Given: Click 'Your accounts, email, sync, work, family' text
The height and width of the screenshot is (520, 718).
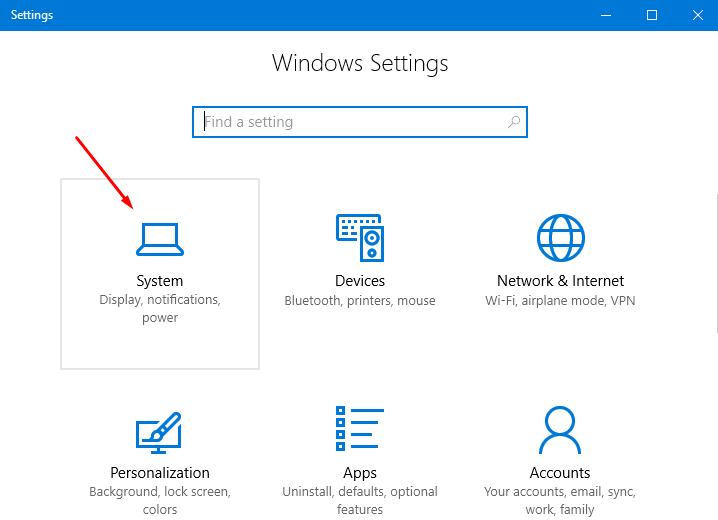Looking at the screenshot, I should pos(560,500).
